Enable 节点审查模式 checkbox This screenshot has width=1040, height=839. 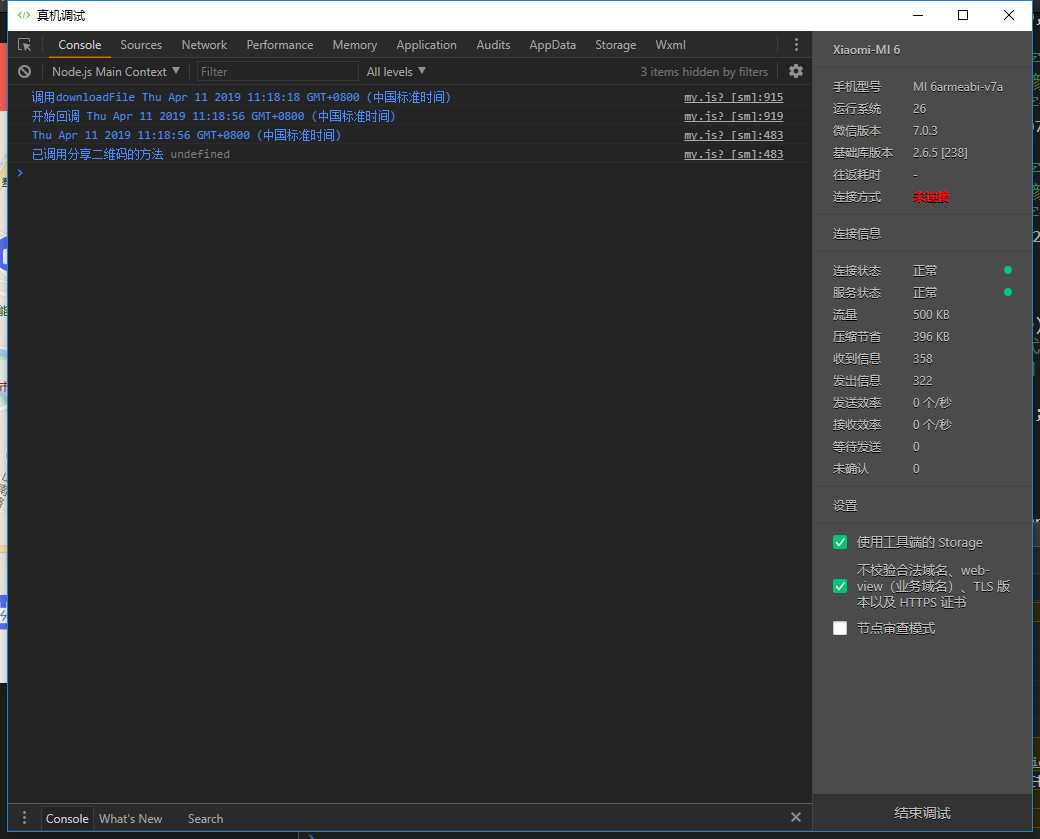coord(840,628)
